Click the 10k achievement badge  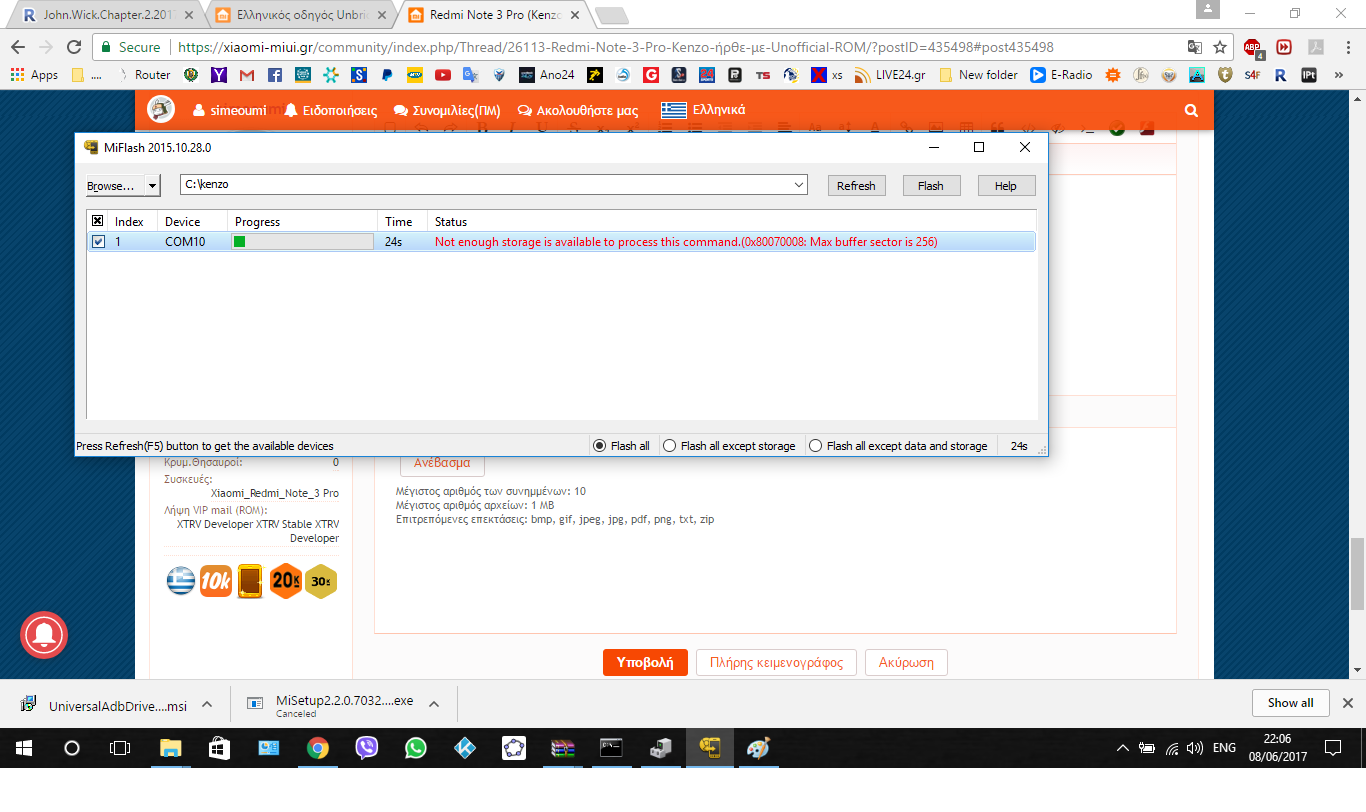(x=216, y=580)
